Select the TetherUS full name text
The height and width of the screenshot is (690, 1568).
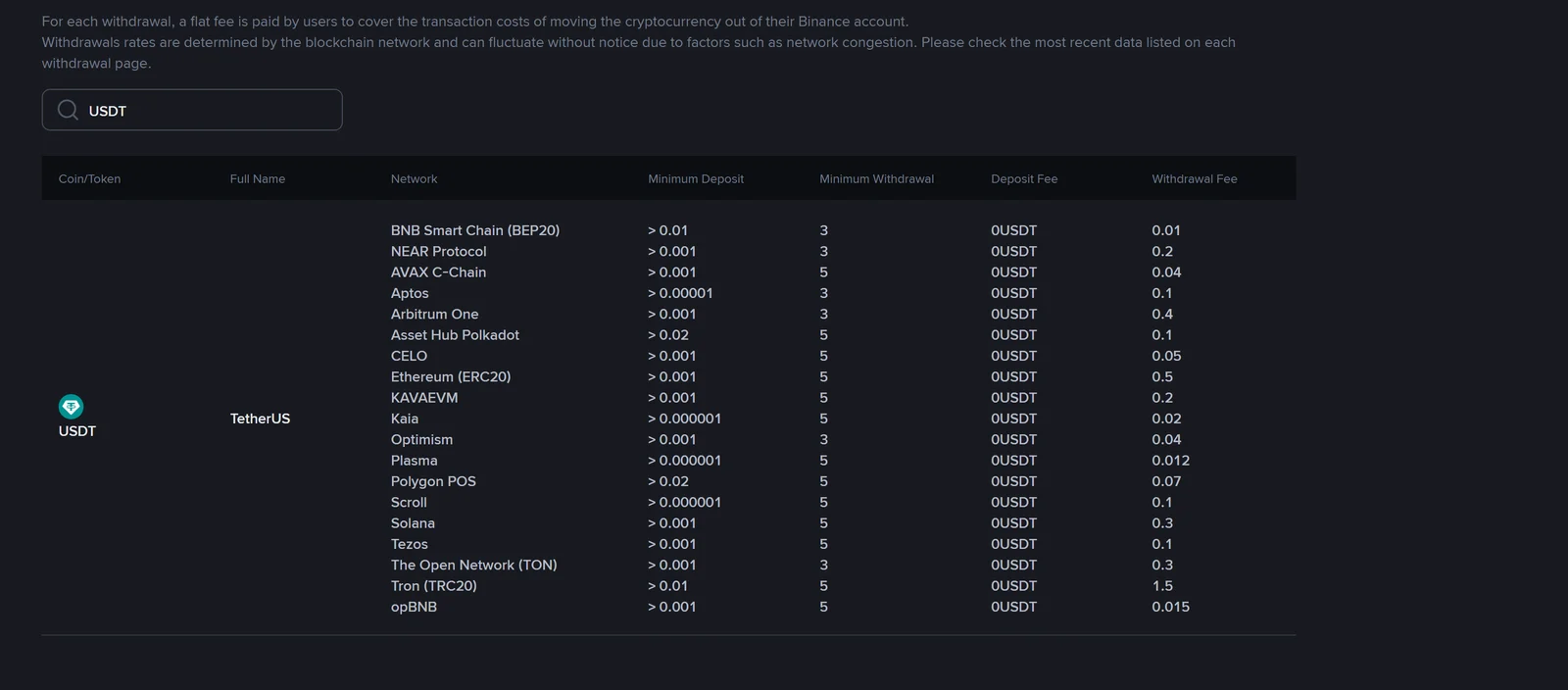click(x=260, y=419)
